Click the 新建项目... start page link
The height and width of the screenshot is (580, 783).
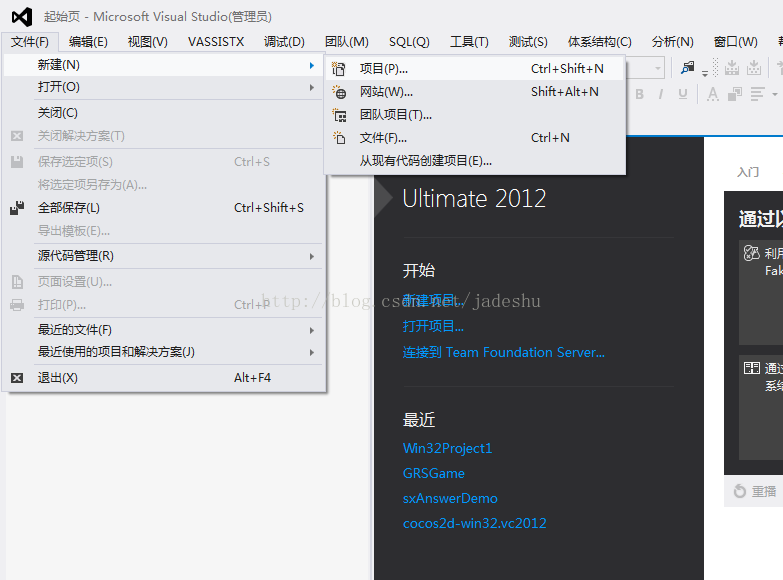click(433, 300)
